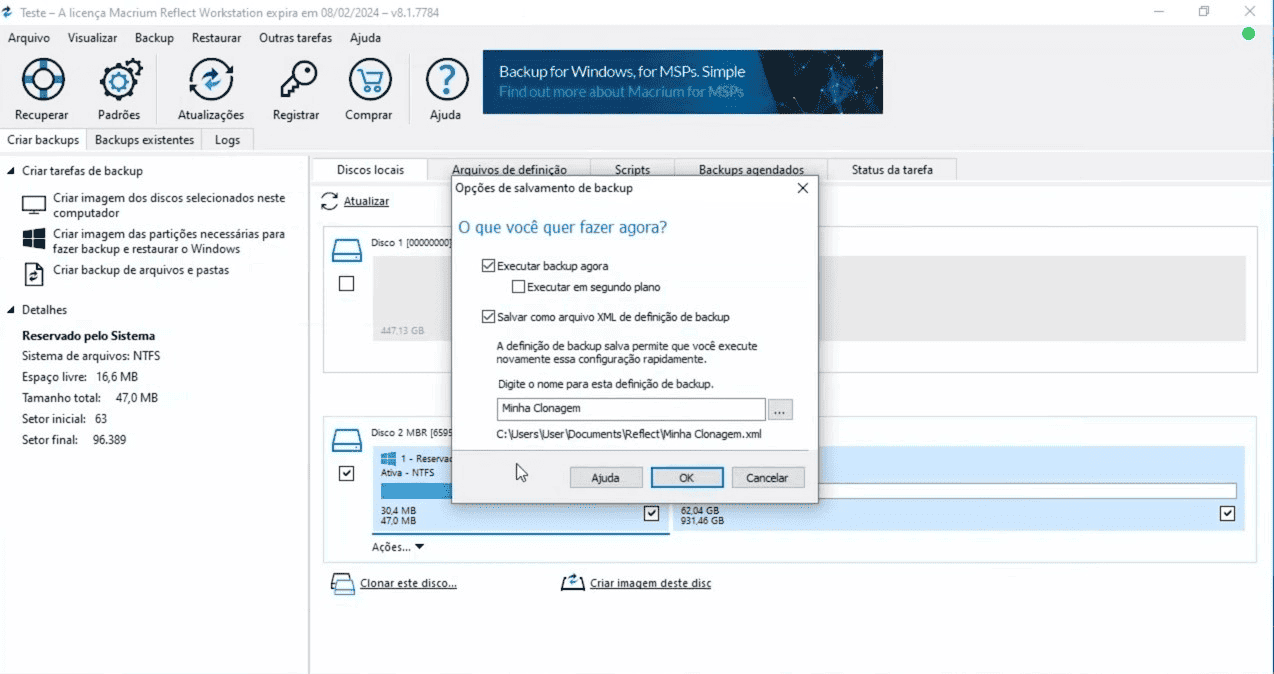Toggle the Executar backup agora checkbox

tap(488, 266)
